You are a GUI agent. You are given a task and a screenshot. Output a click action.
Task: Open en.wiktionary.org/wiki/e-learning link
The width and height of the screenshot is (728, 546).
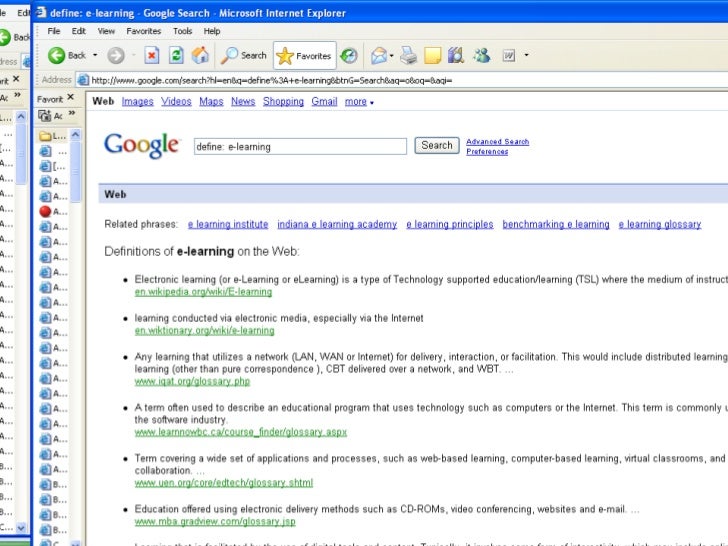pyautogui.click(x=204, y=331)
